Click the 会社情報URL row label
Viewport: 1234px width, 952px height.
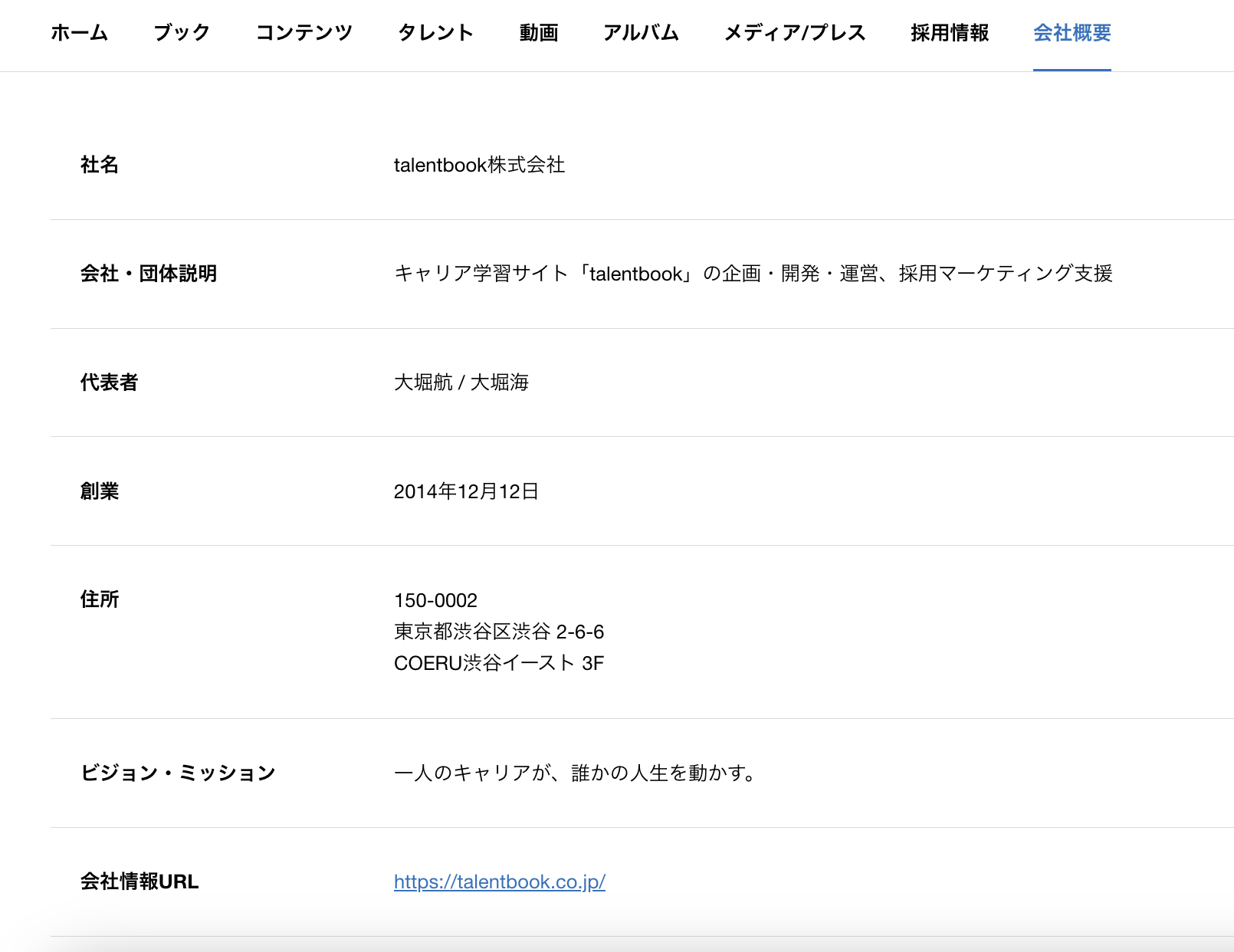(139, 881)
